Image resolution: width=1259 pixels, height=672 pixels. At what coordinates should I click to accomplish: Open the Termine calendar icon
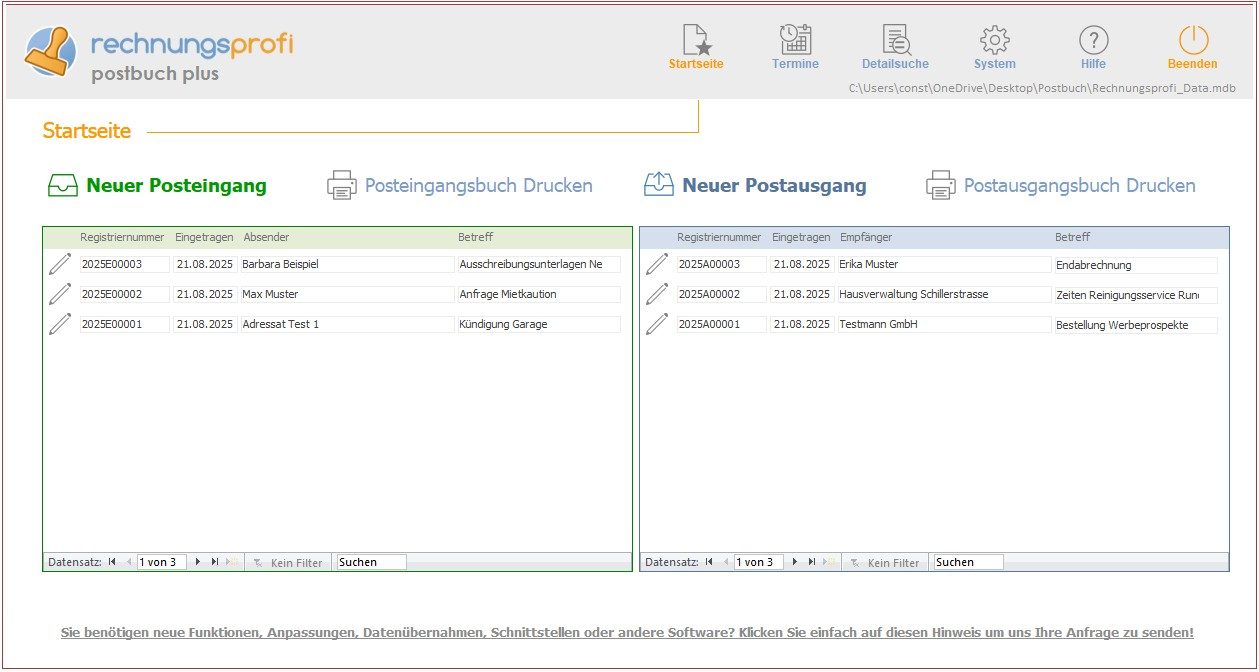[x=795, y=40]
